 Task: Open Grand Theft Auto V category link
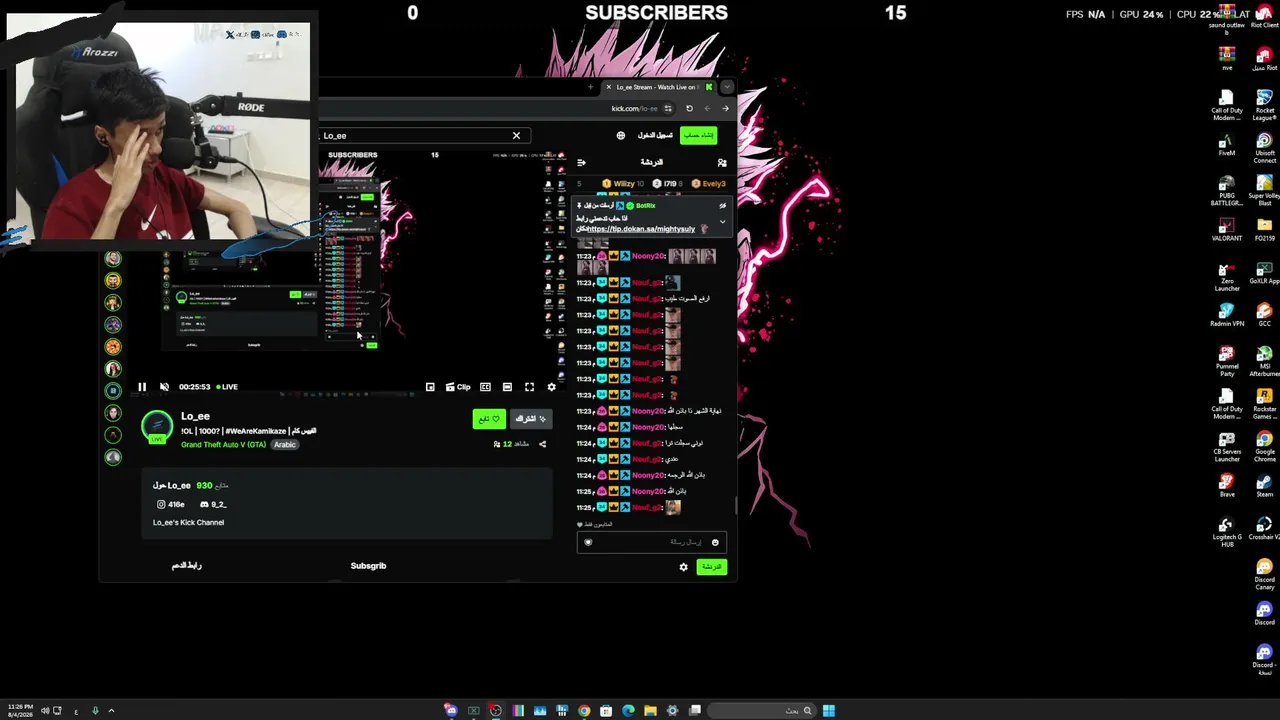click(223, 444)
